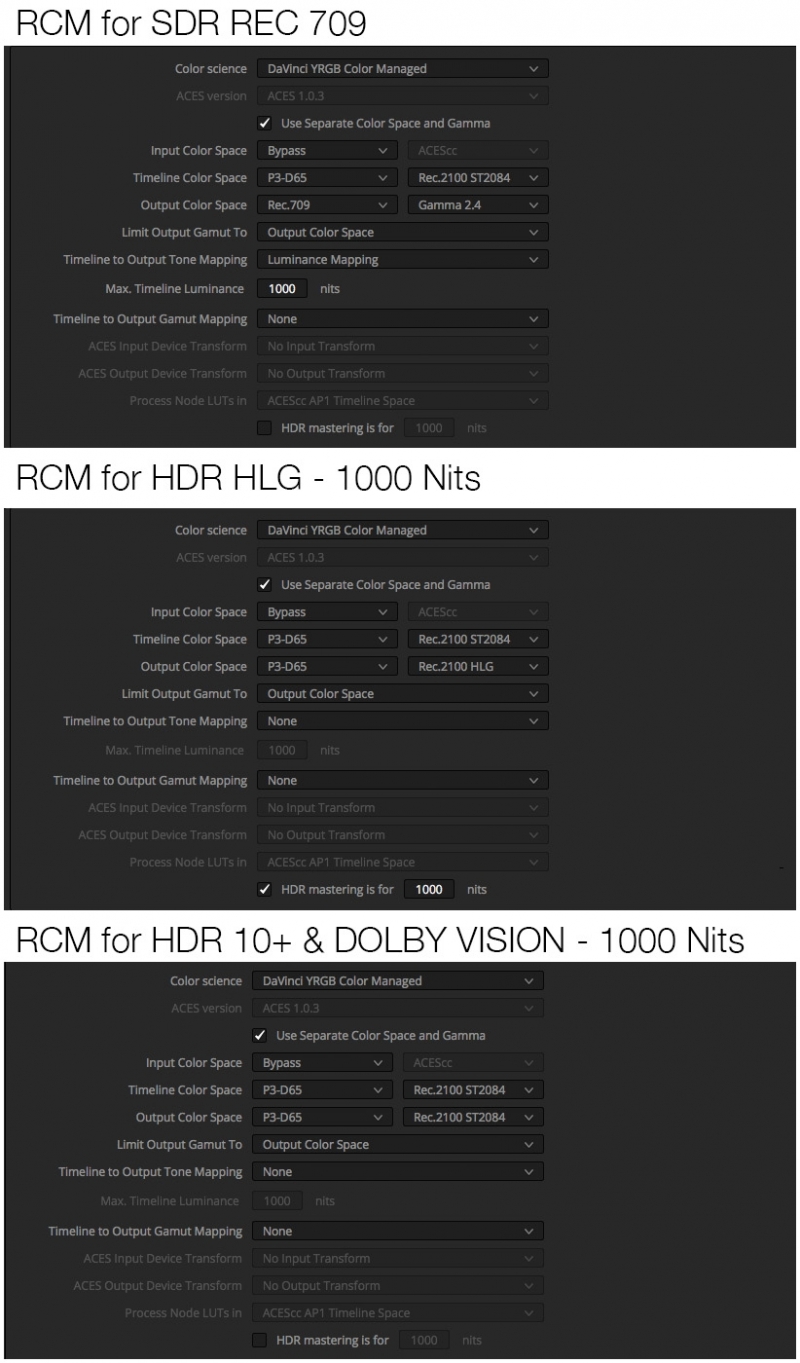
Task: Open Timeline Color Space P3-D65 in Dolby Vision panel
Action: pos(322,1090)
